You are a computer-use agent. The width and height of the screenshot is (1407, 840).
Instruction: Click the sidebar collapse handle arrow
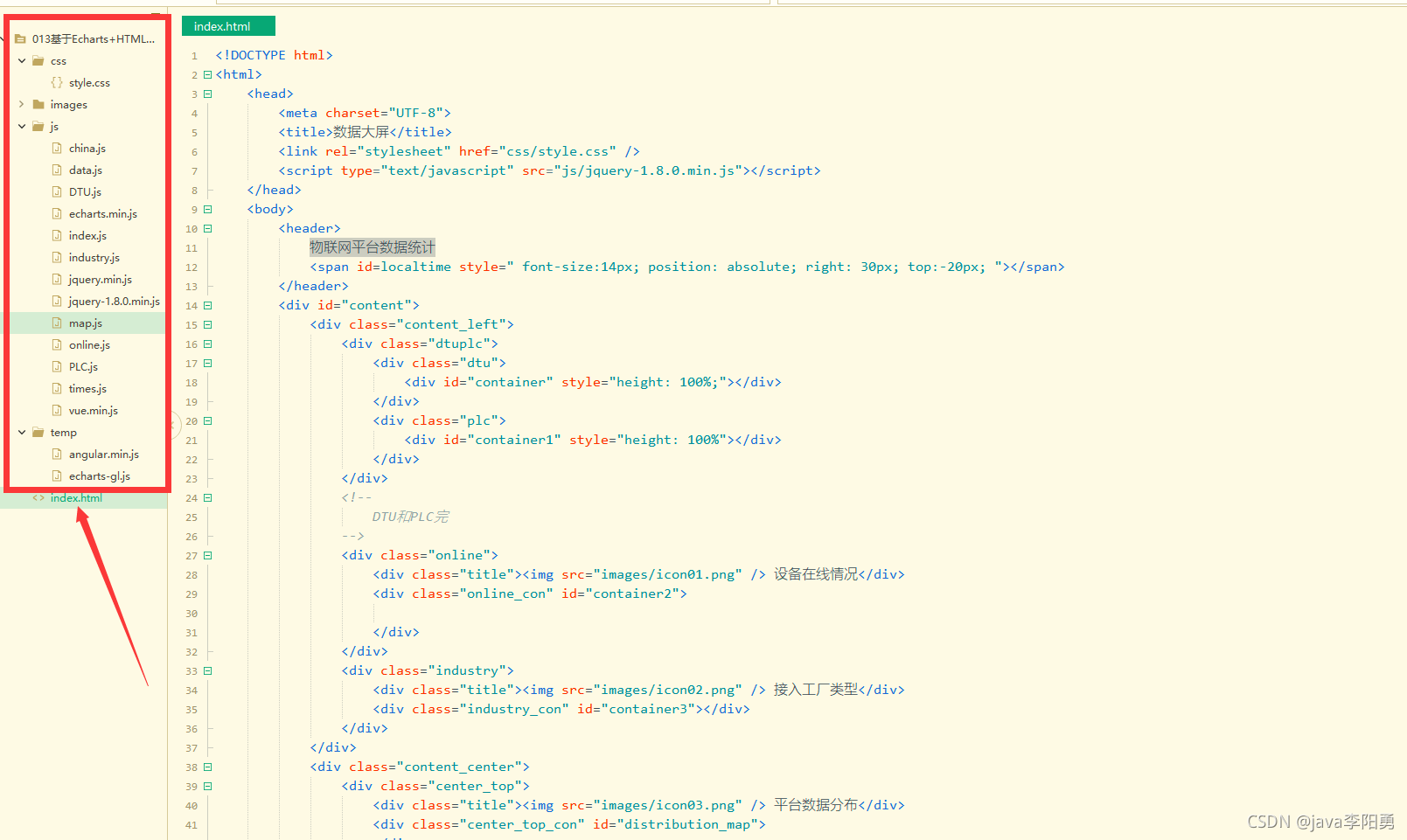tap(174, 426)
